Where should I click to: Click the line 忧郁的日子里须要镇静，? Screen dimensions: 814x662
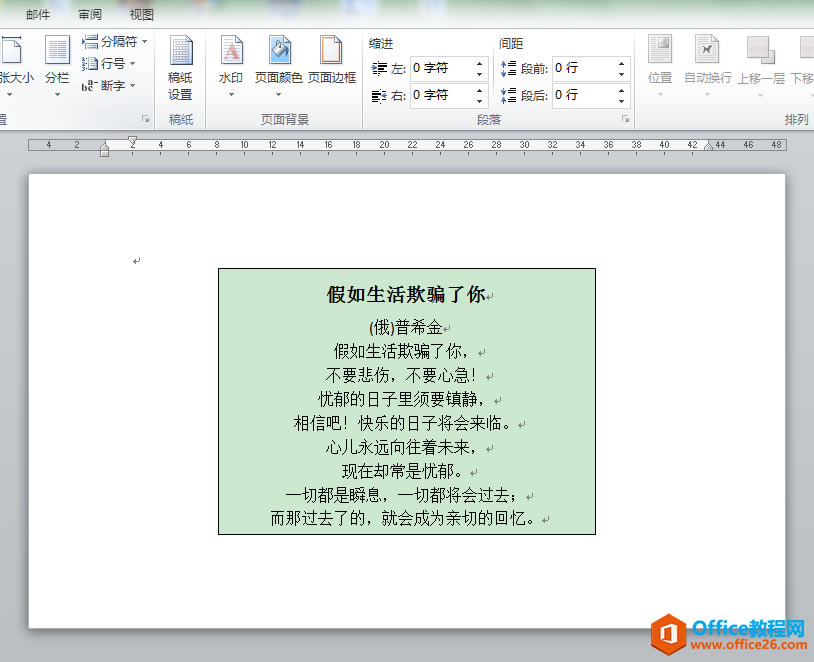coord(401,399)
